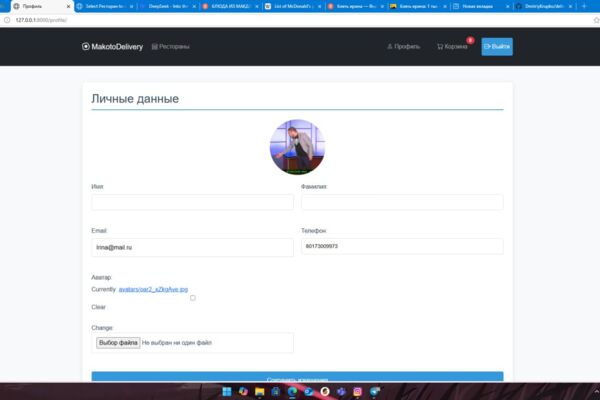600x400 pixels.
Task: Click the red cart badge counter
Action: click(x=470, y=40)
